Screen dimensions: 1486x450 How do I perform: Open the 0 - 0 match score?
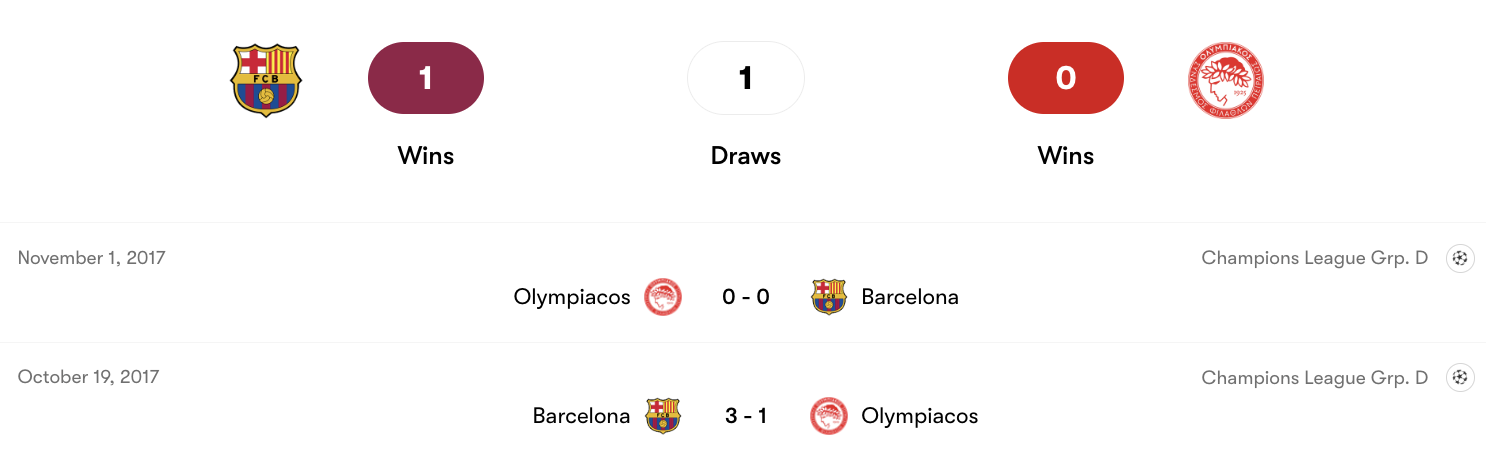(746, 297)
